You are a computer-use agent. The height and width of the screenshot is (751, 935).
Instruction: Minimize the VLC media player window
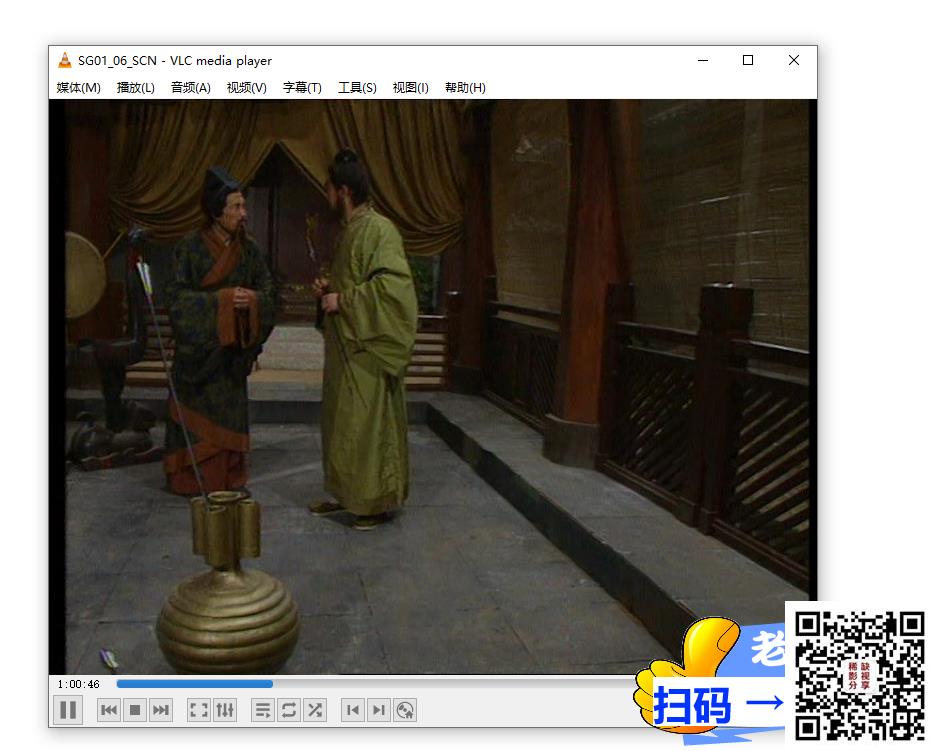703,60
